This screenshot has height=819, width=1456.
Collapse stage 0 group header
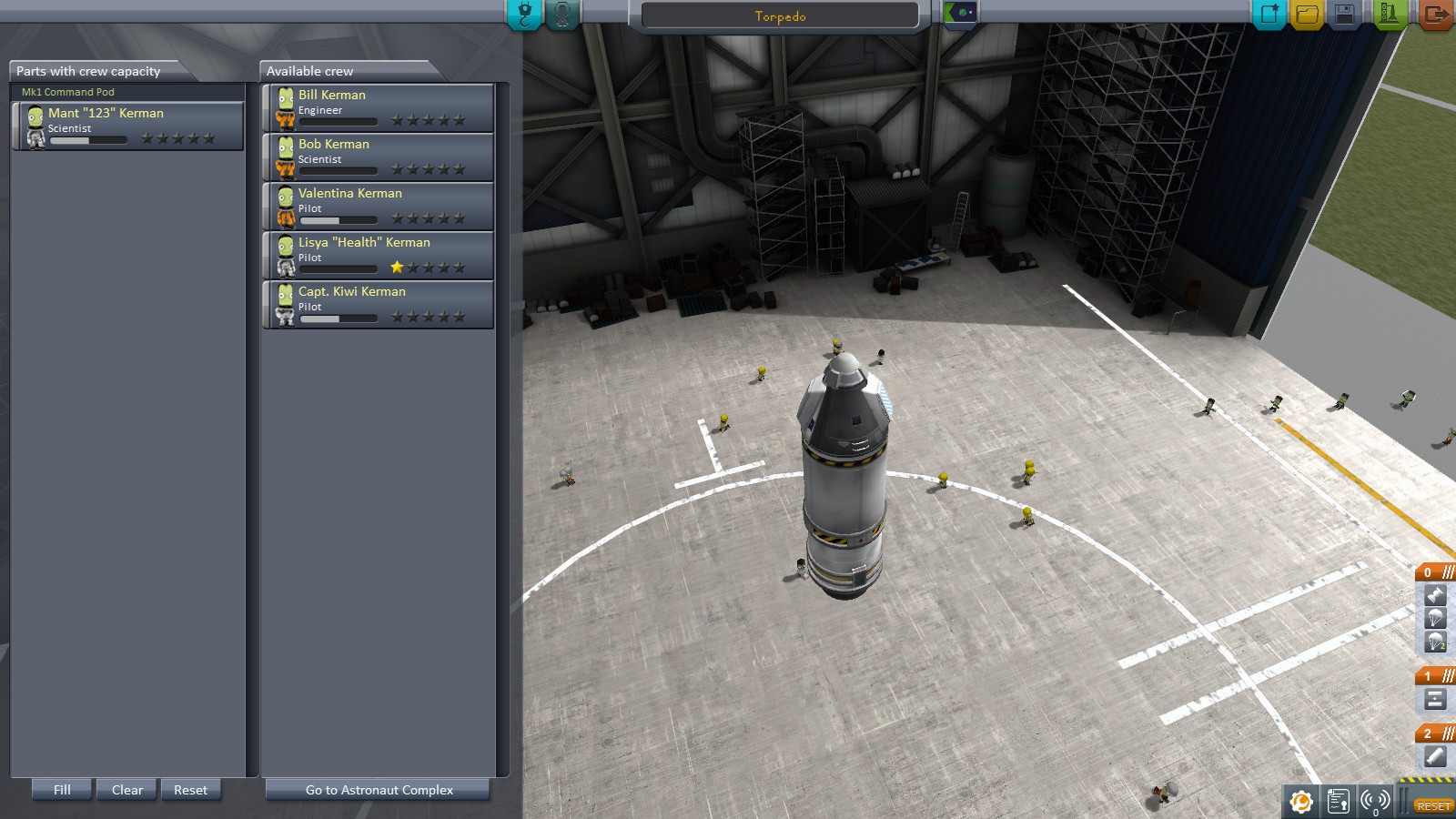click(1436, 572)
